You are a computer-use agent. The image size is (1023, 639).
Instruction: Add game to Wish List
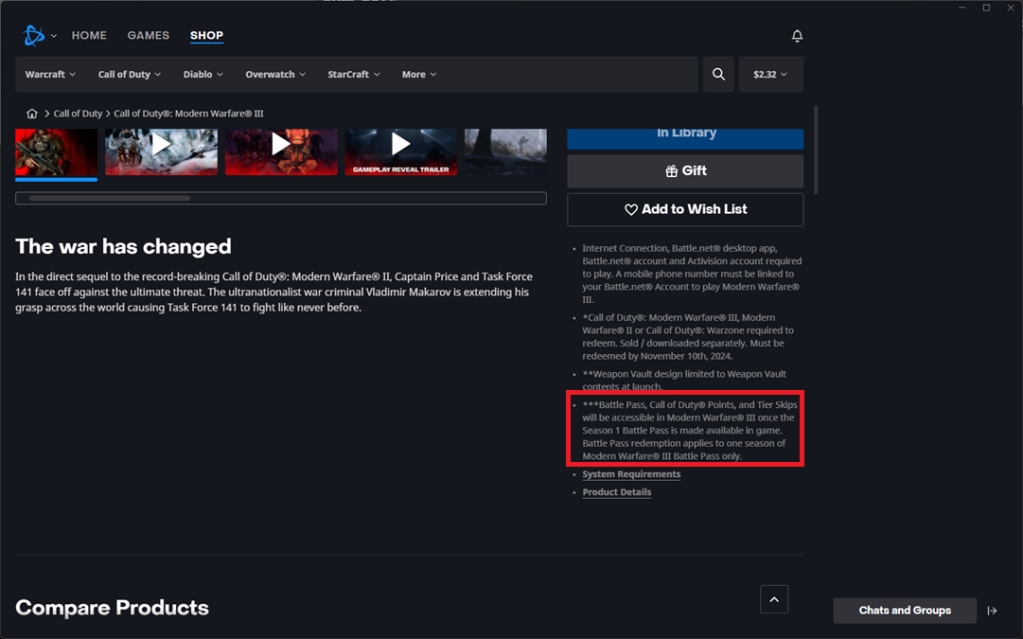click(x=685, y=210)
